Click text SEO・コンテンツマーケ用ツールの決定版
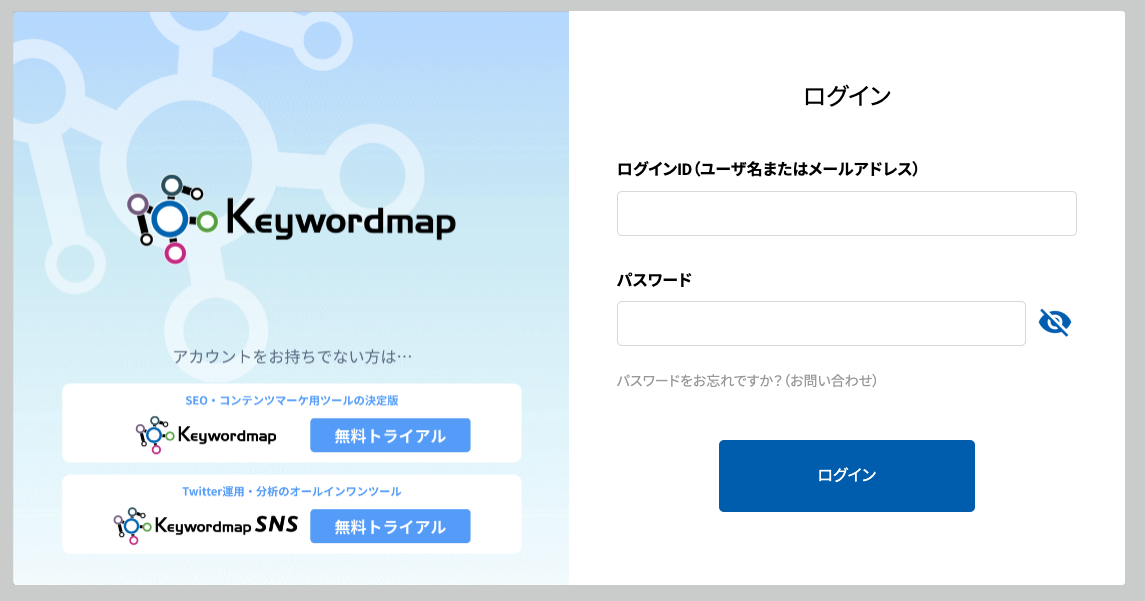The height and width of the screenshot is (601, 1145). pos(291,400)
